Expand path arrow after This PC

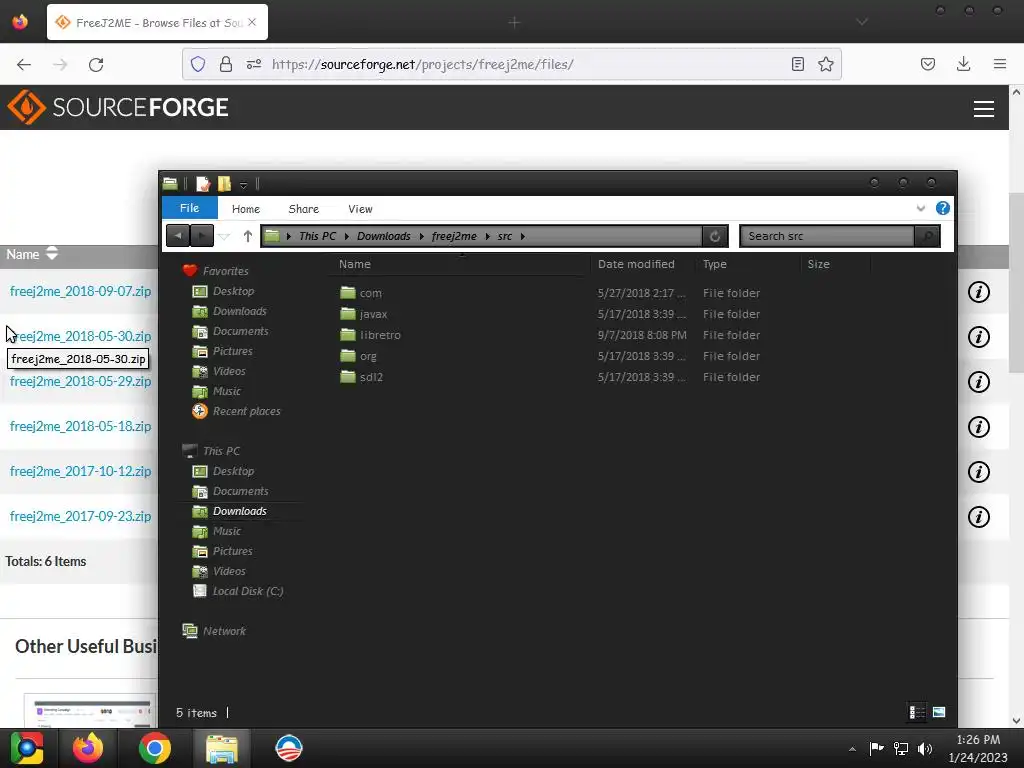[347, 236]
